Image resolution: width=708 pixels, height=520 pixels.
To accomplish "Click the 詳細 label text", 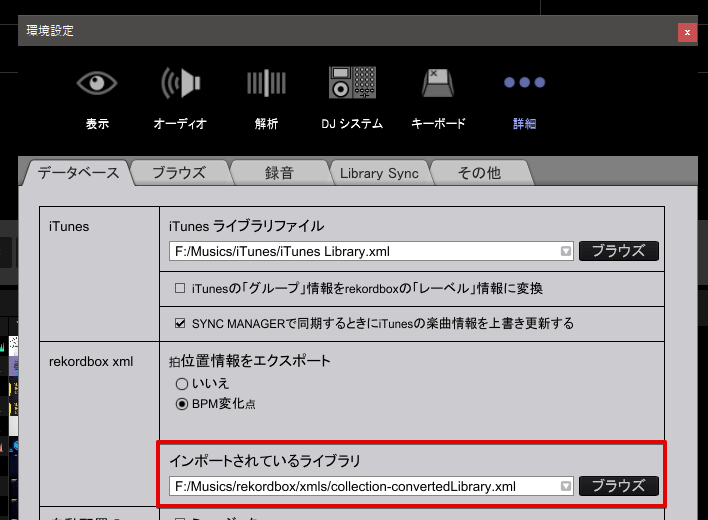I will (x=524, y=123).
